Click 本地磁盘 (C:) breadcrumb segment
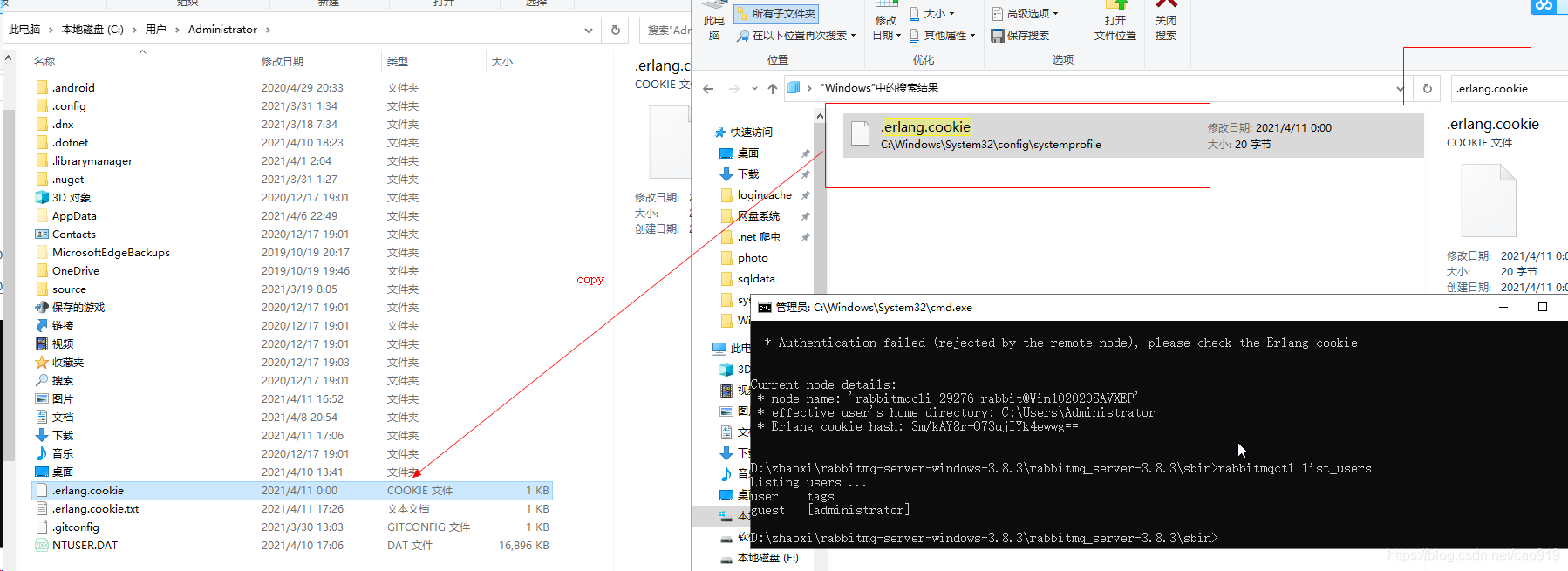Image resolution: width=1568 pixels, height=571 pixels. coord(92,30)
